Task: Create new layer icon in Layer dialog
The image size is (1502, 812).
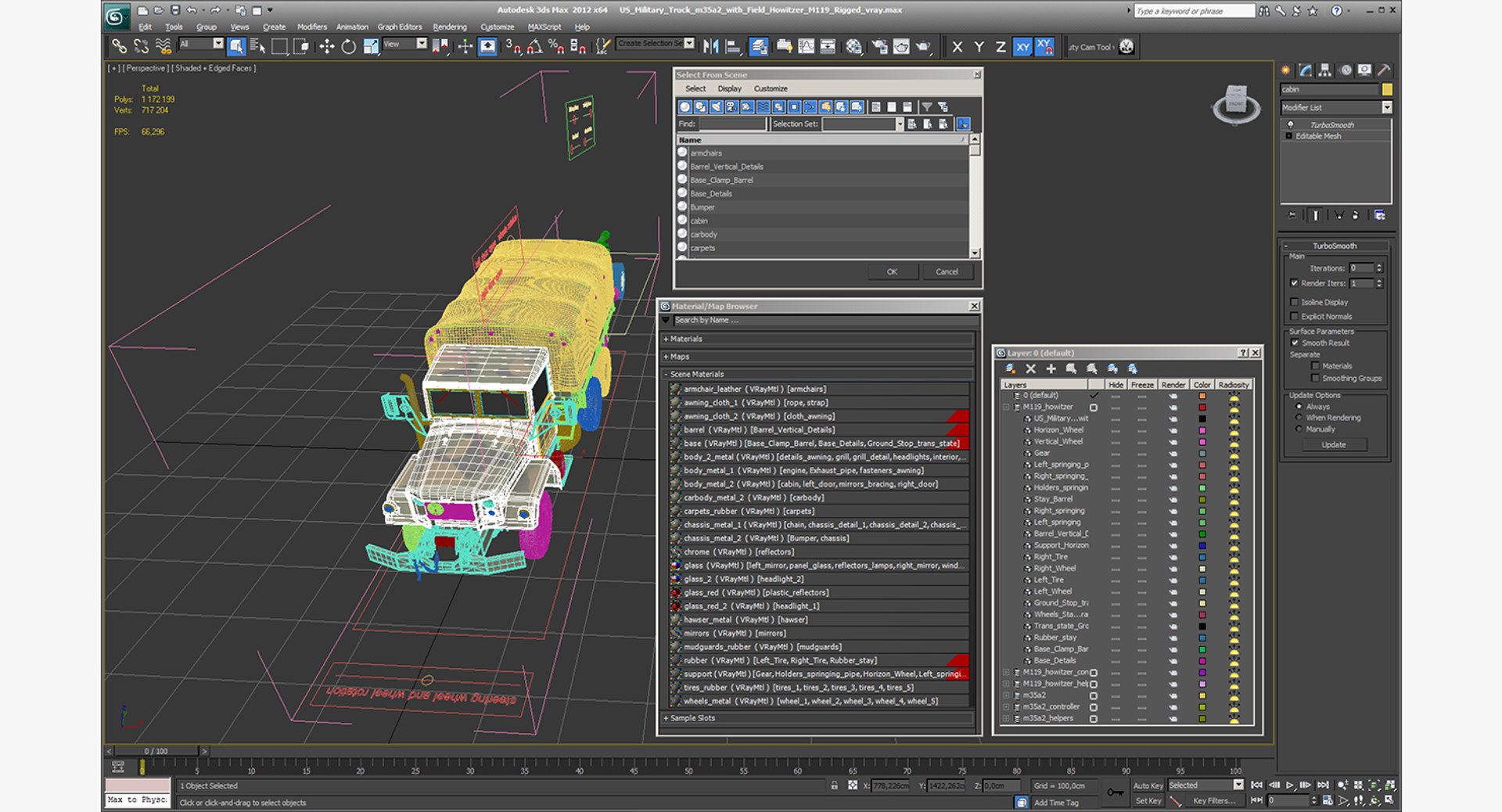Action: [x=1011, y=368]
